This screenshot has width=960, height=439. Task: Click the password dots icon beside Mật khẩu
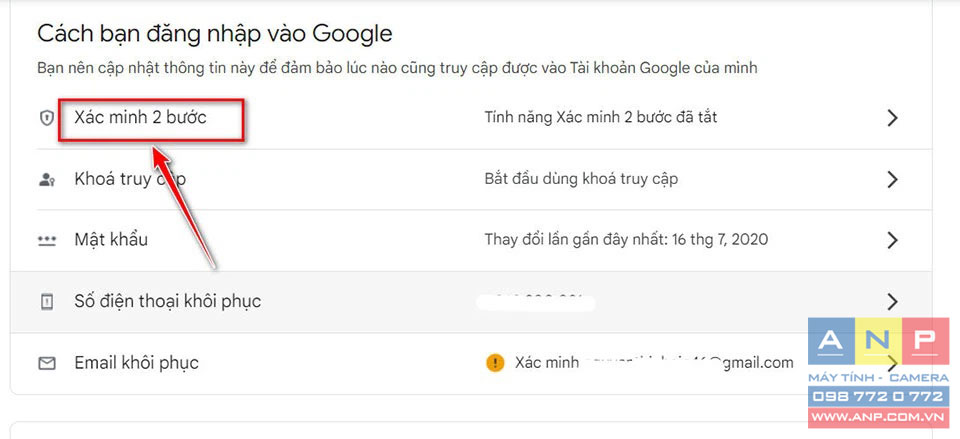tap(47, 241)
